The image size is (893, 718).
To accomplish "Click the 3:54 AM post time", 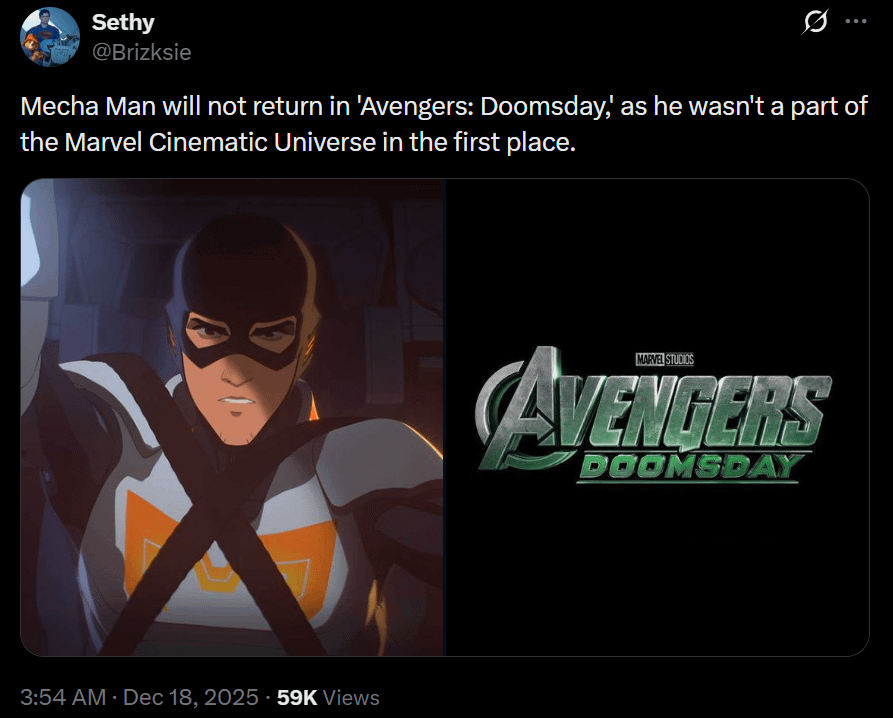I will pyautogui.click(x=63, y=697).
